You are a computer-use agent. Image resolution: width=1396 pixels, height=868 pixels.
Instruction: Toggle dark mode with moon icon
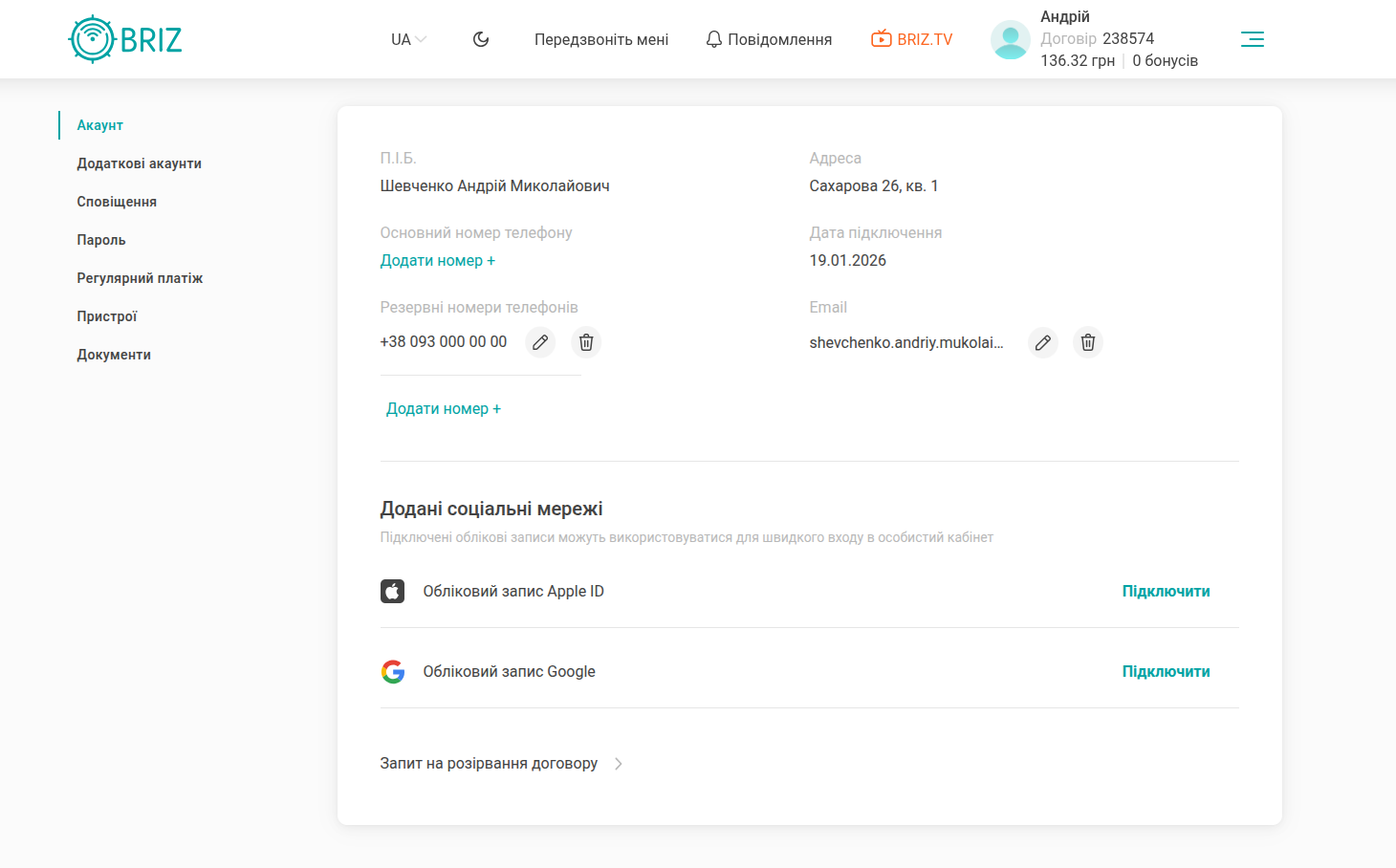(481, 39)
